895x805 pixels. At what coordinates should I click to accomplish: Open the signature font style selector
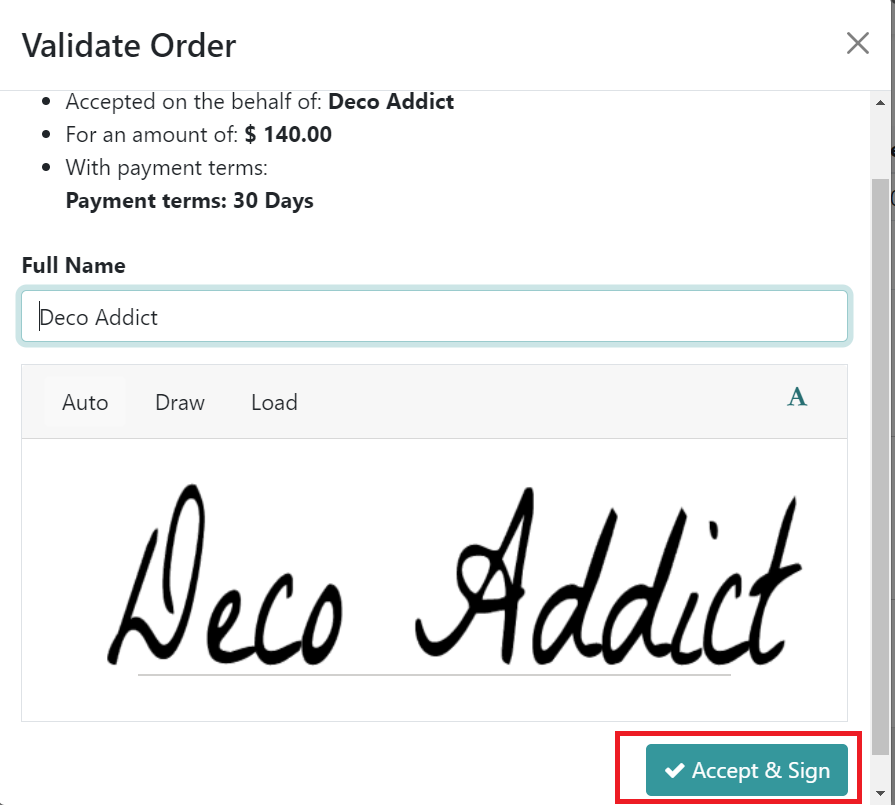click(797, 397)
